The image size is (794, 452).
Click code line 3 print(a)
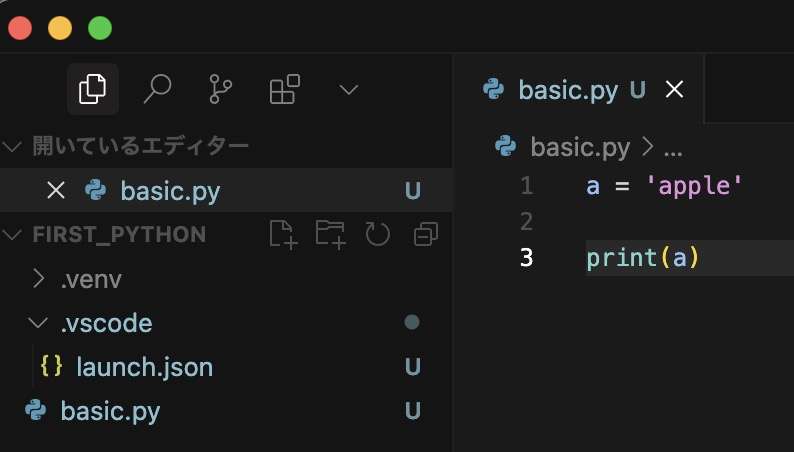click(x=643, y=258)
